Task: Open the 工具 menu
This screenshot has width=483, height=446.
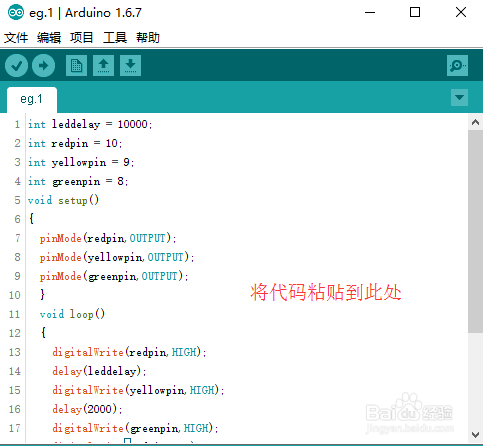Action: (115, 38)
